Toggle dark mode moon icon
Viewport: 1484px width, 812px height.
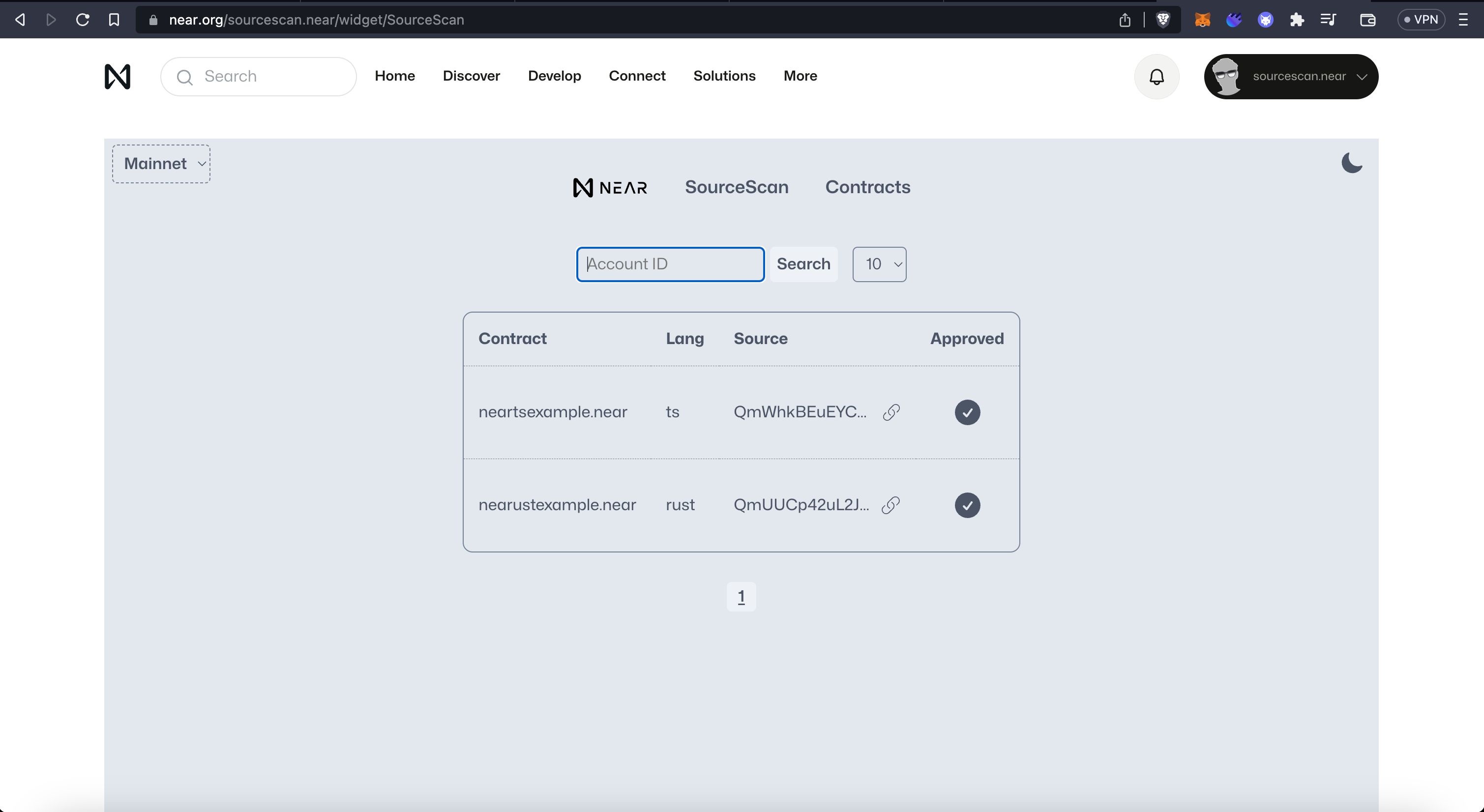click(x=1352, y=163)
